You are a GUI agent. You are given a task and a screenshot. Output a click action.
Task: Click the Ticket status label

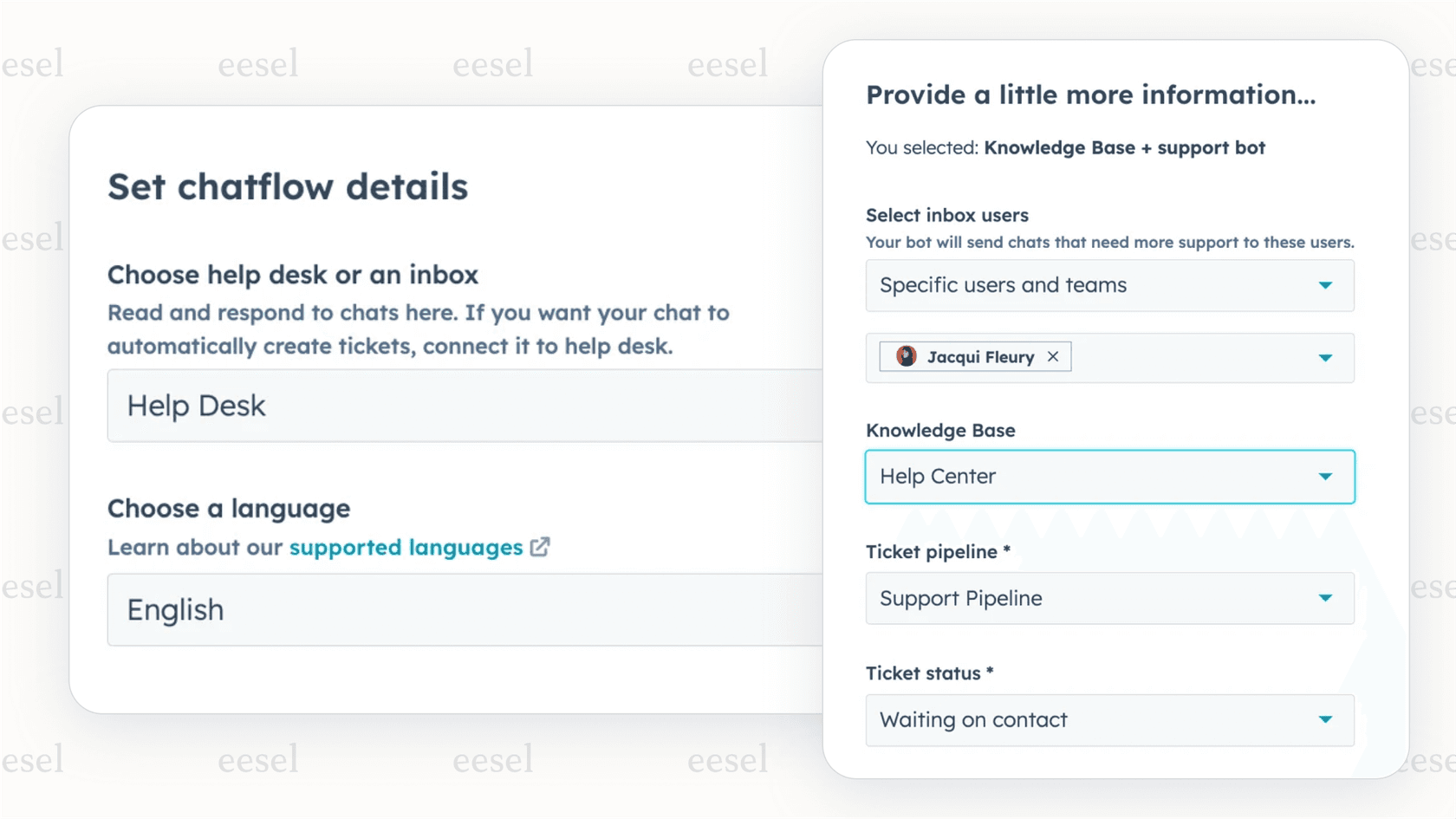(x=927, y=673)
